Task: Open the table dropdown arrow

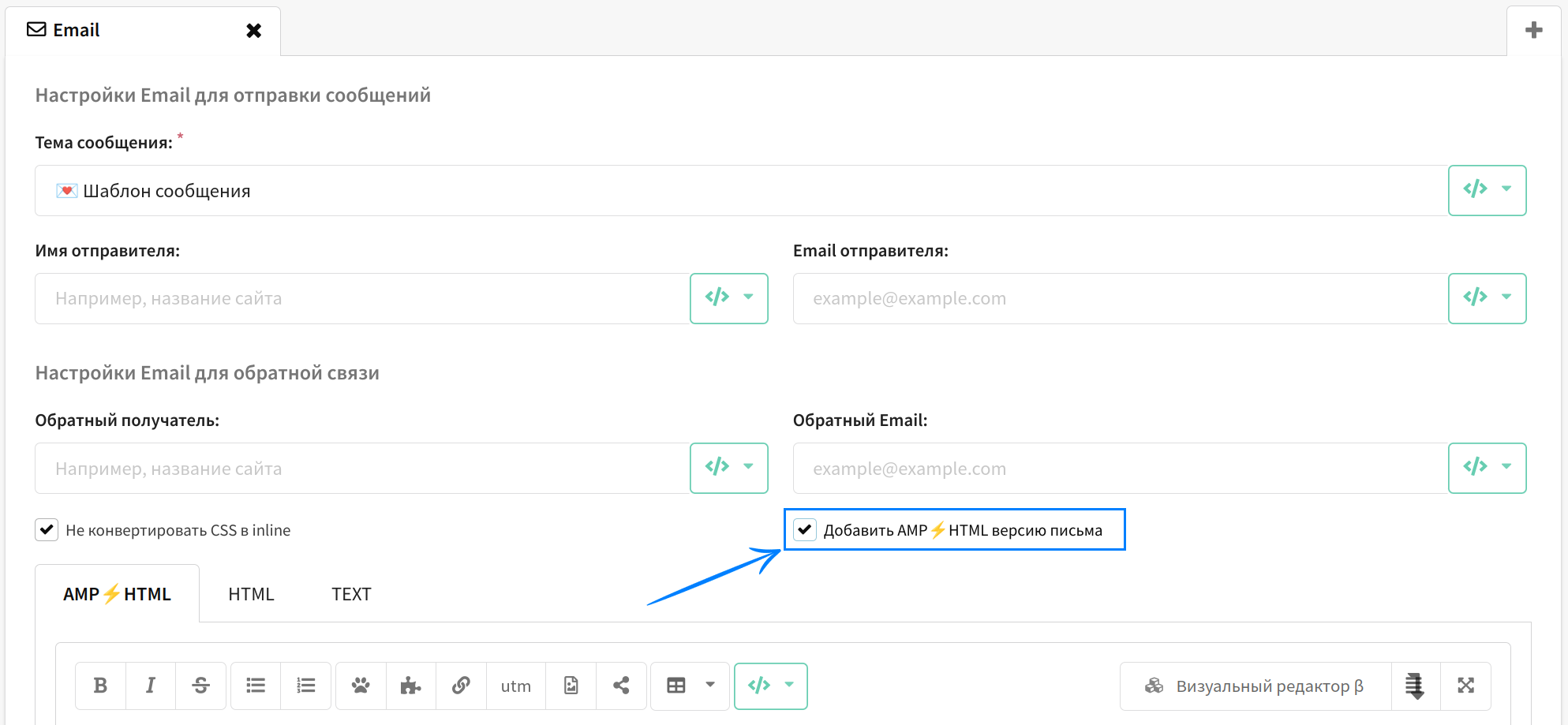Action: coord(710,685)
